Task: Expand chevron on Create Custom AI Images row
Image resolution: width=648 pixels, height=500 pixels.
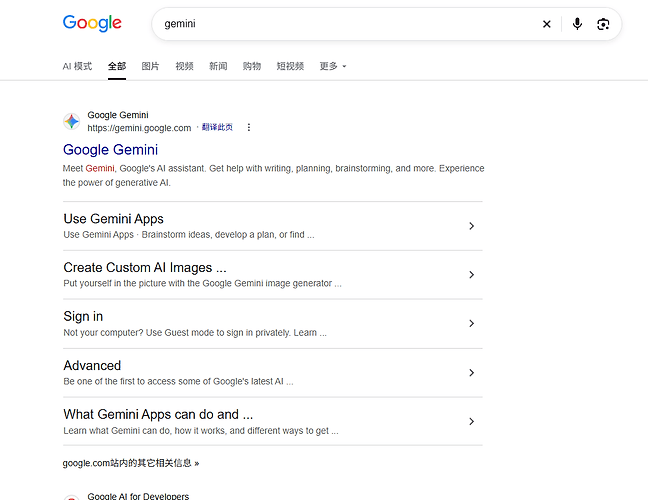Action: pos(472,275)
